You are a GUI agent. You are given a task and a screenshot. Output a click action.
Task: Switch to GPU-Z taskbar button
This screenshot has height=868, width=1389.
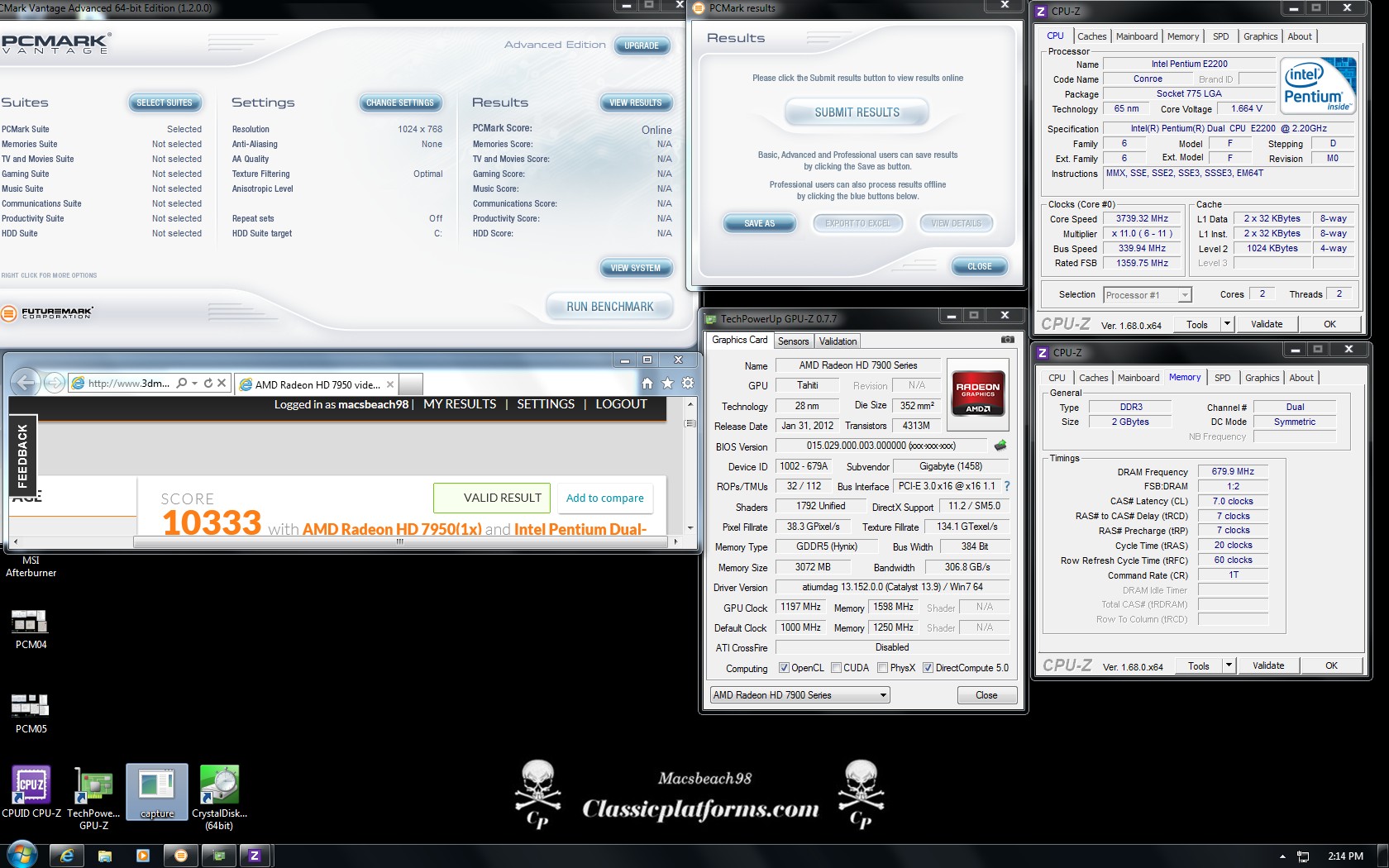coord(219,856)
